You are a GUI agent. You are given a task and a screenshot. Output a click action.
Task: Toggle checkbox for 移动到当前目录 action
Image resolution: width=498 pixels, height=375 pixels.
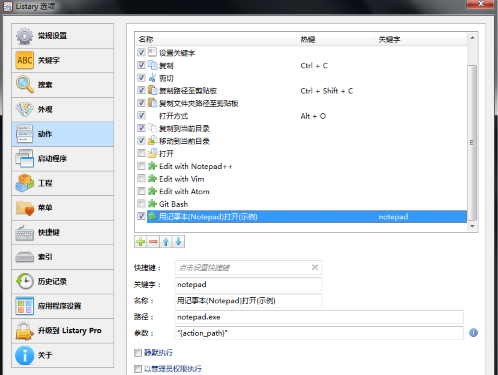[141, 140]
